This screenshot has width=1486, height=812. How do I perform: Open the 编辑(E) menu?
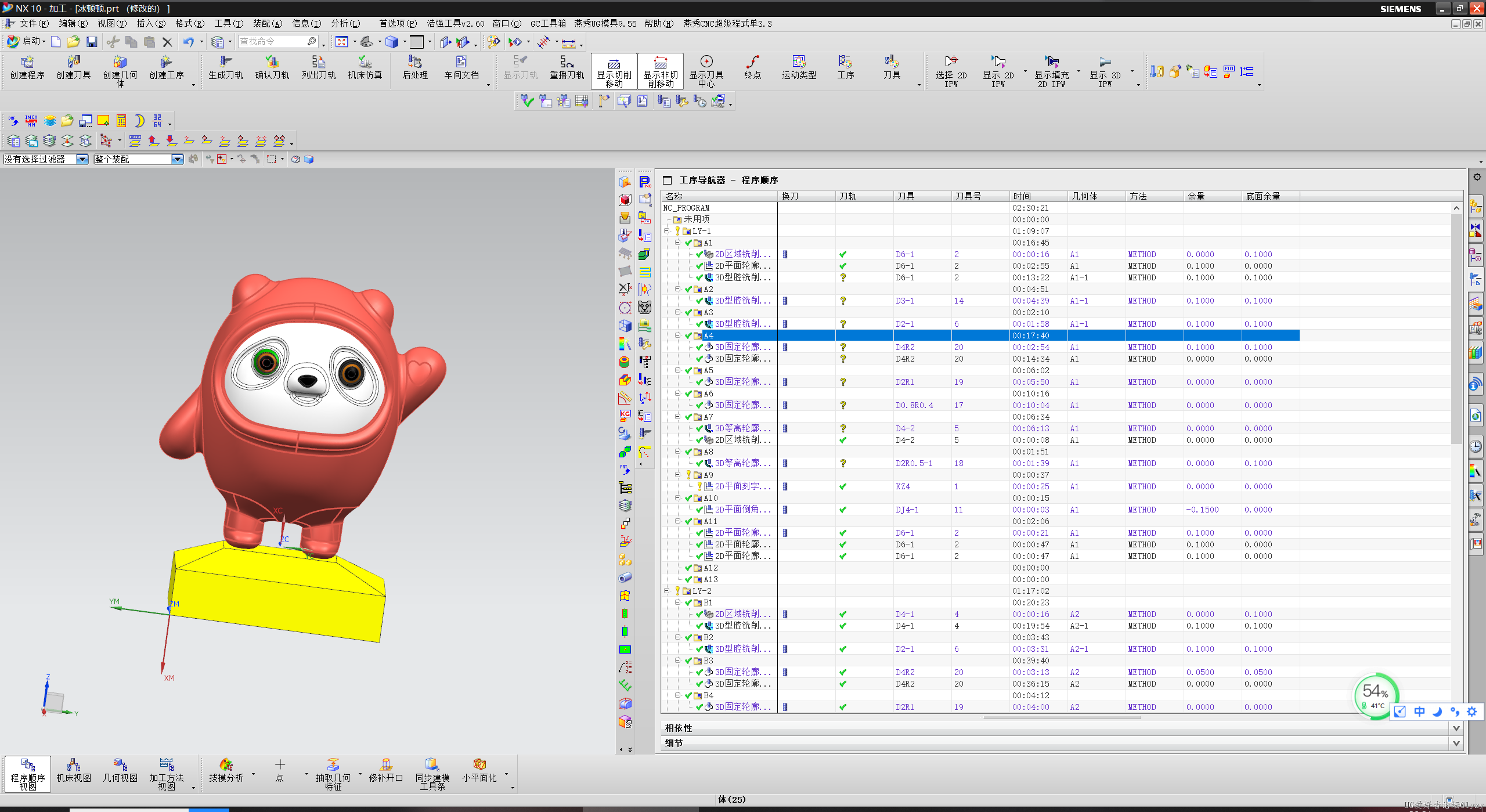tap(73, 23)
